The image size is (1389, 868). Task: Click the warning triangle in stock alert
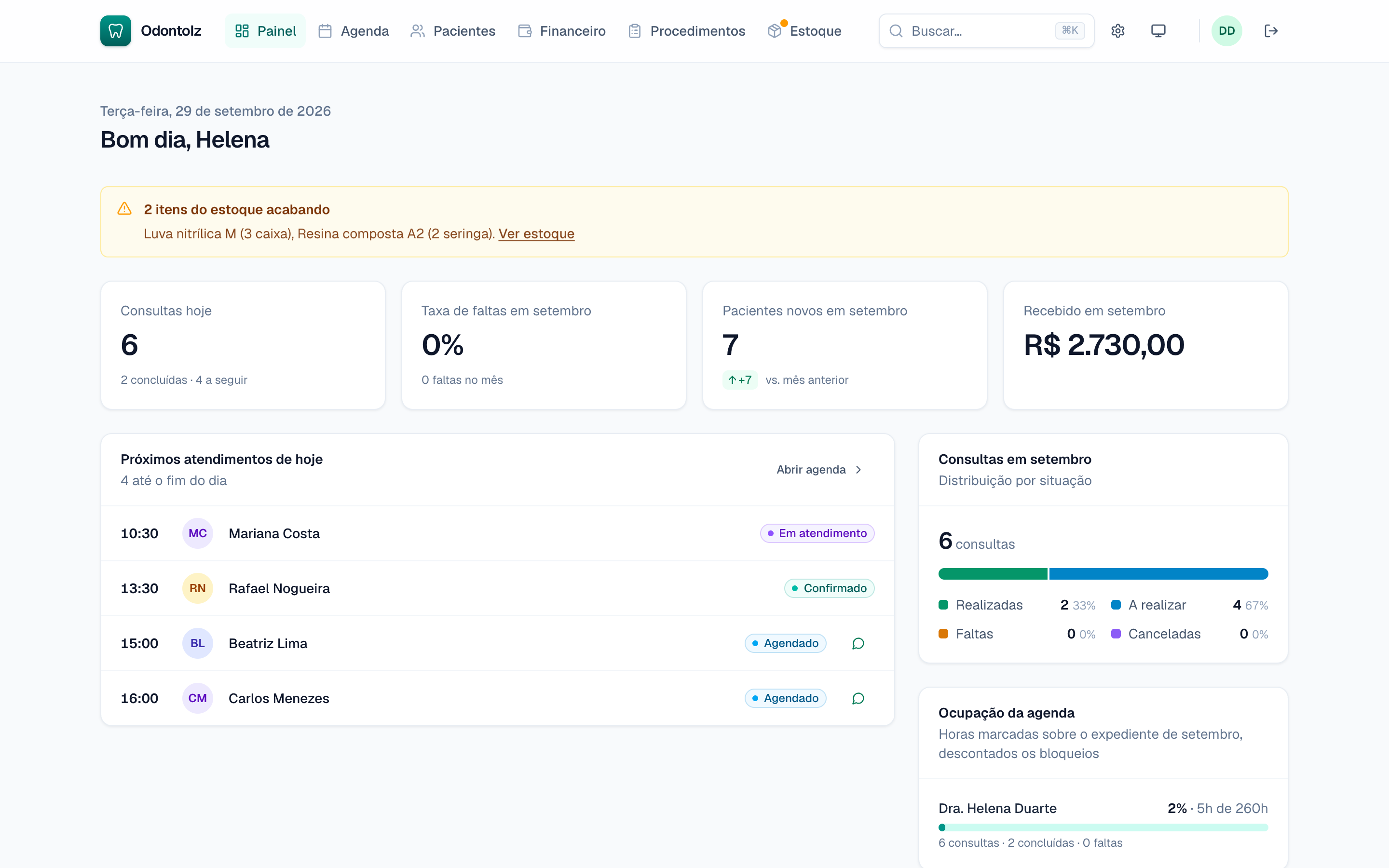(x=124, y=208)
